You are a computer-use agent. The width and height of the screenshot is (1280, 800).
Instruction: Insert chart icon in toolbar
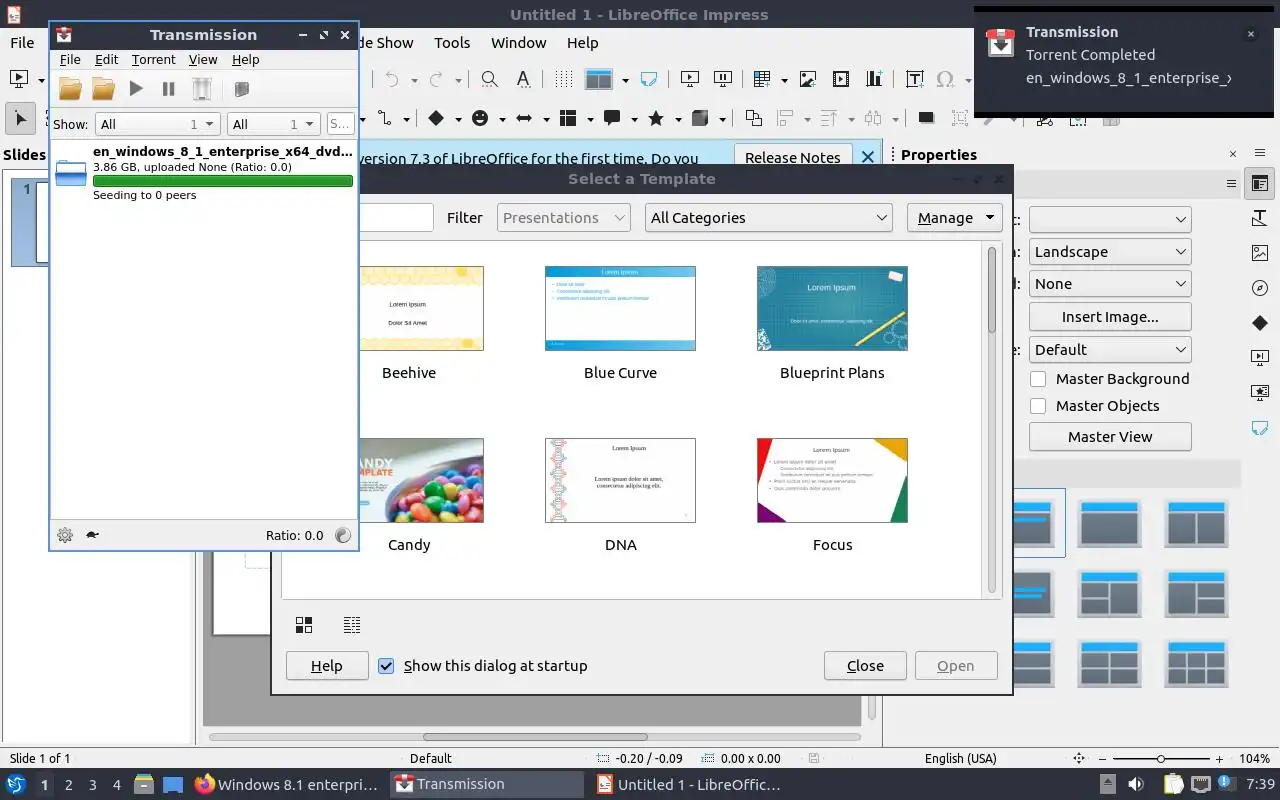coord(875,79)
